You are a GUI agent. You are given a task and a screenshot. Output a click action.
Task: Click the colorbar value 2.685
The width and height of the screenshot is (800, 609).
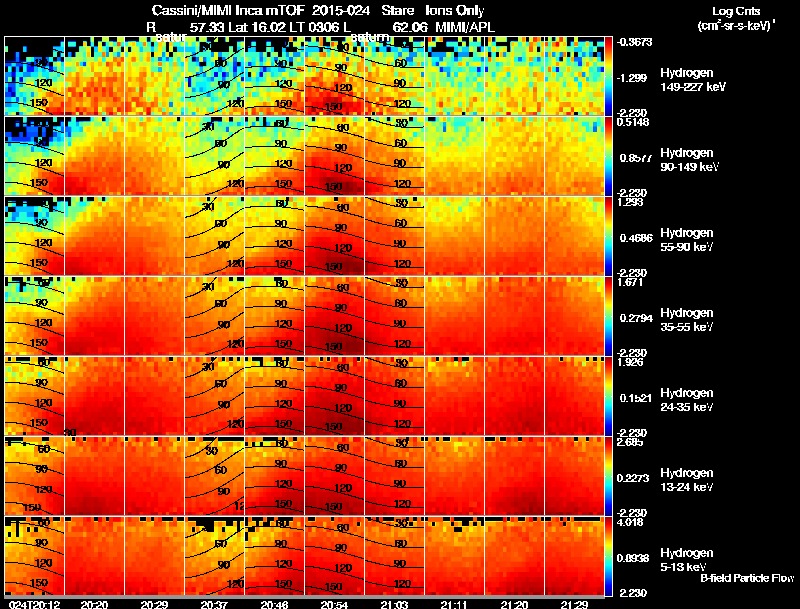point(630,442)
